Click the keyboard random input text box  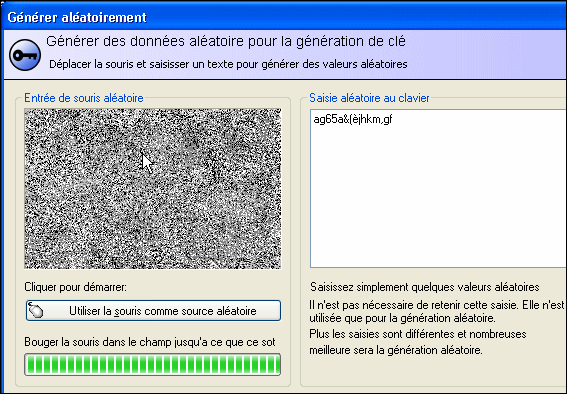438,188
